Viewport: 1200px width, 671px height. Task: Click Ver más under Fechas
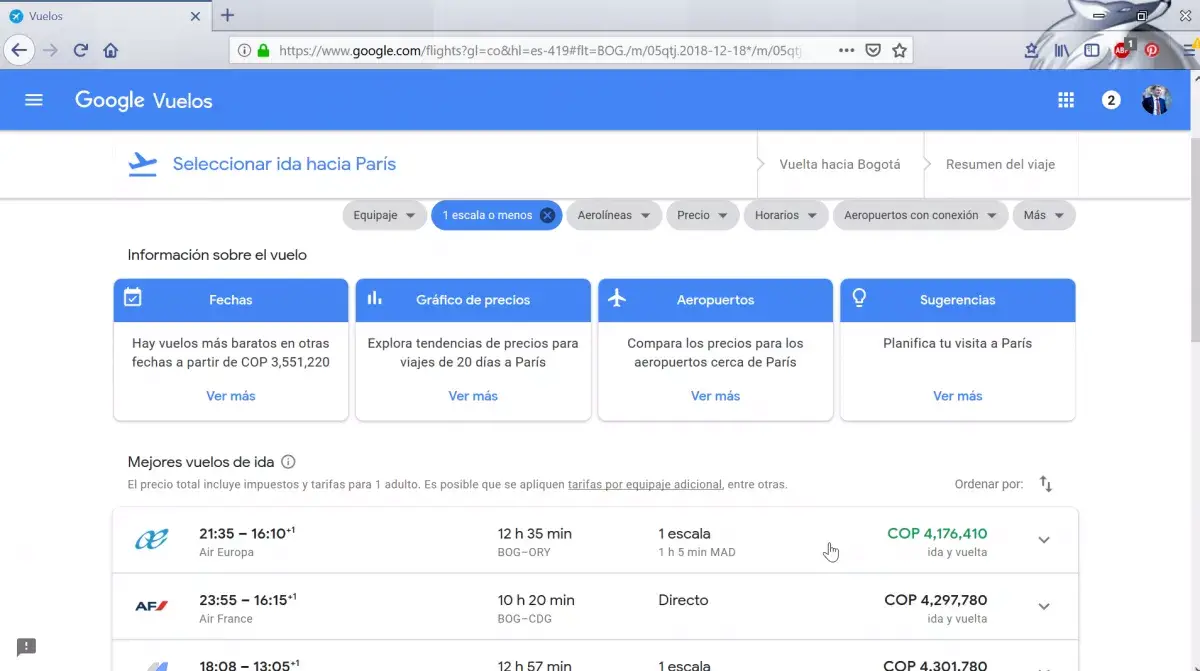[x=231, y=396]
